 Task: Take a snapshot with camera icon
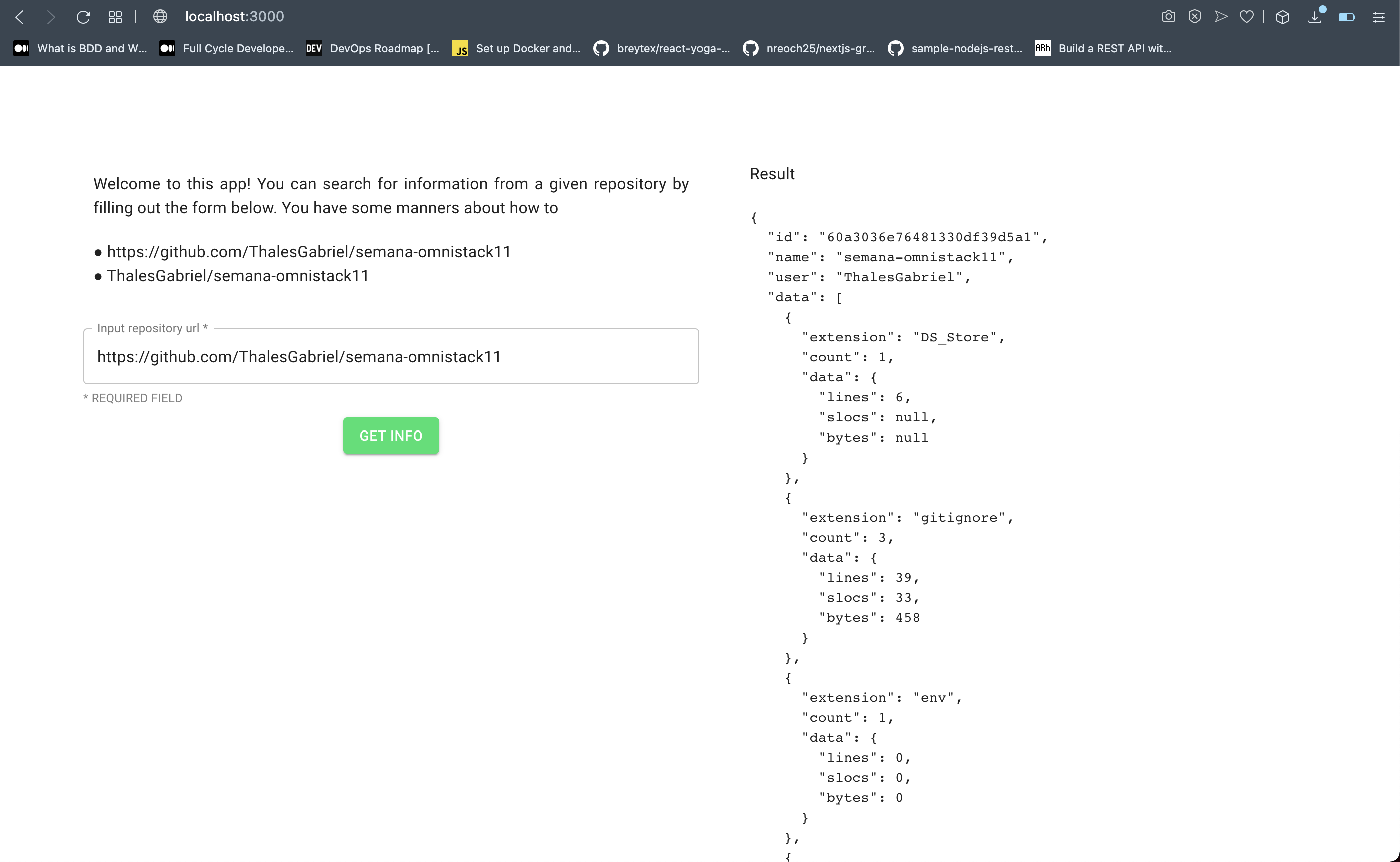(1168, 17)
